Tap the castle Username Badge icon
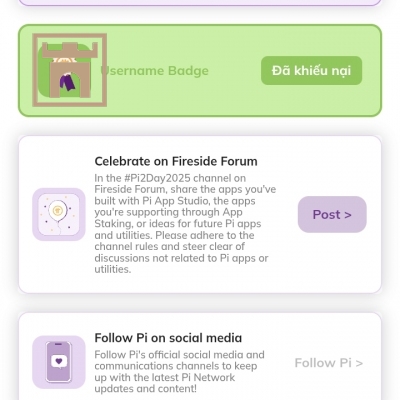The height and width of the screenshot is (400, 400). click(x=69, y=70)
